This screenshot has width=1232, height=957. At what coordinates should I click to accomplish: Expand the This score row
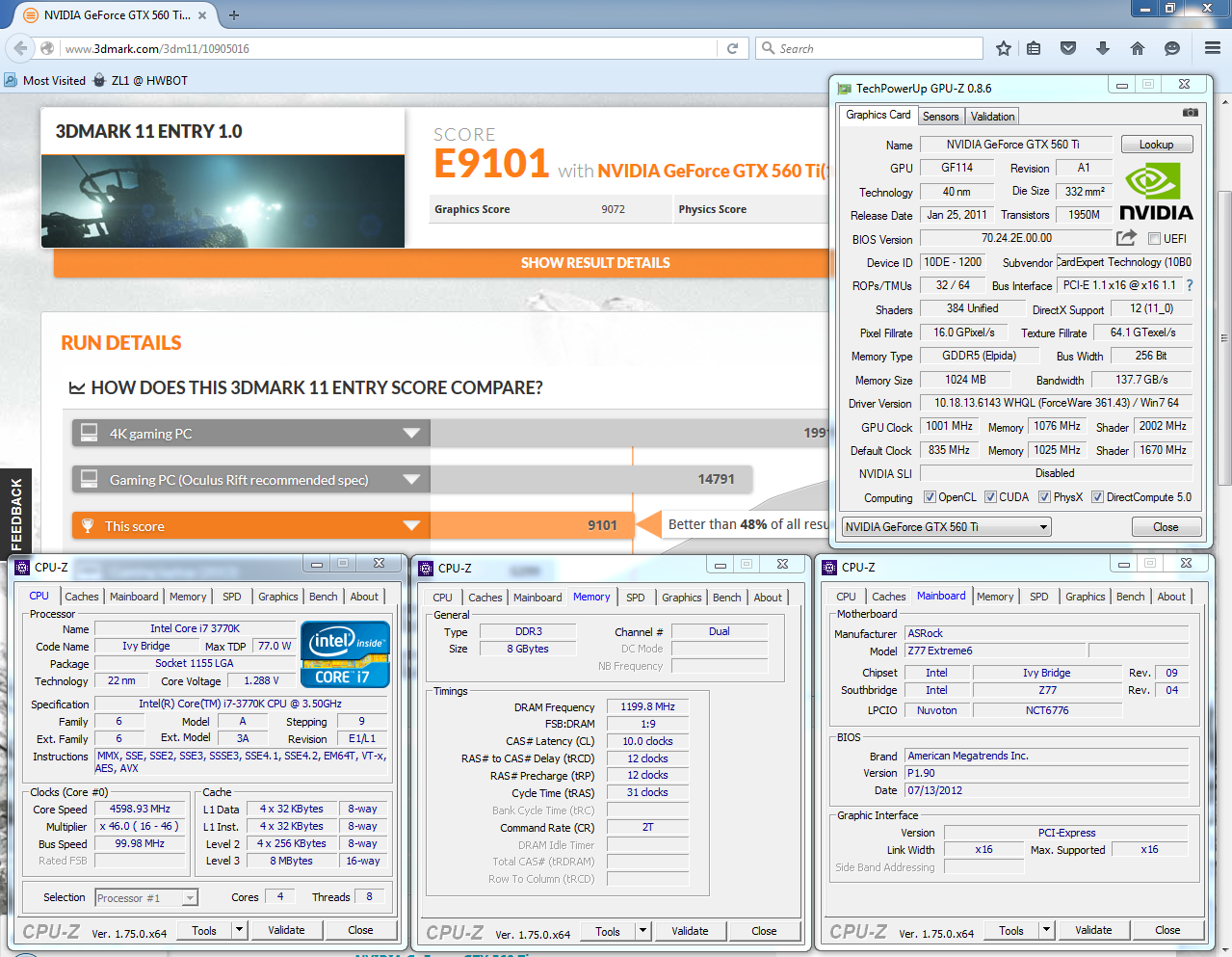pyautogui.click(x=411, y=525)
